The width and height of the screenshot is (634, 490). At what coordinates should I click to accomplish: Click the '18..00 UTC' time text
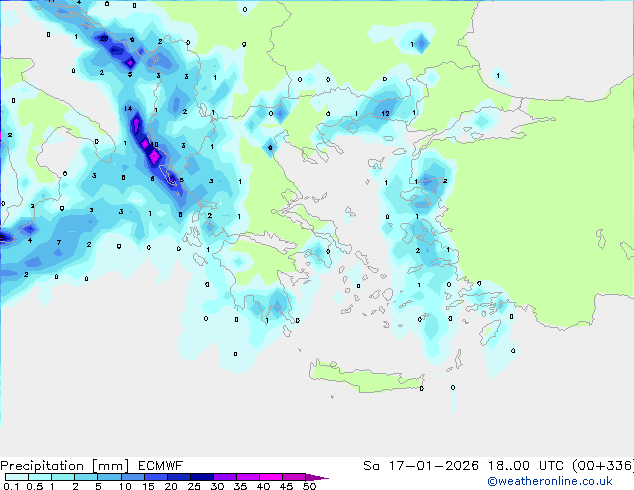pyautogui.click(x=526, y=466)
